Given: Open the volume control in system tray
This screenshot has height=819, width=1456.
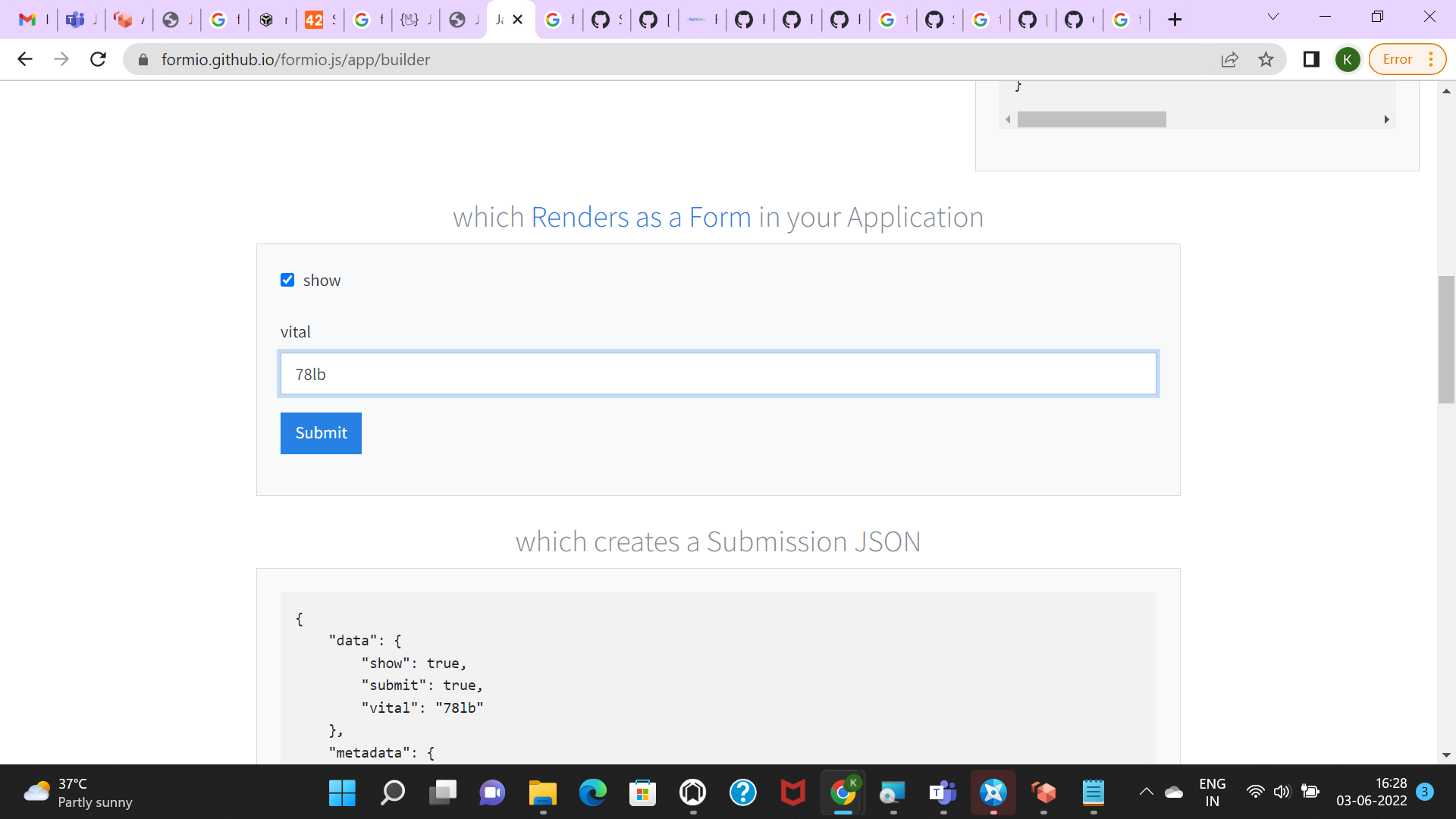Looking at the screenshot, I should click(1282, 793).
